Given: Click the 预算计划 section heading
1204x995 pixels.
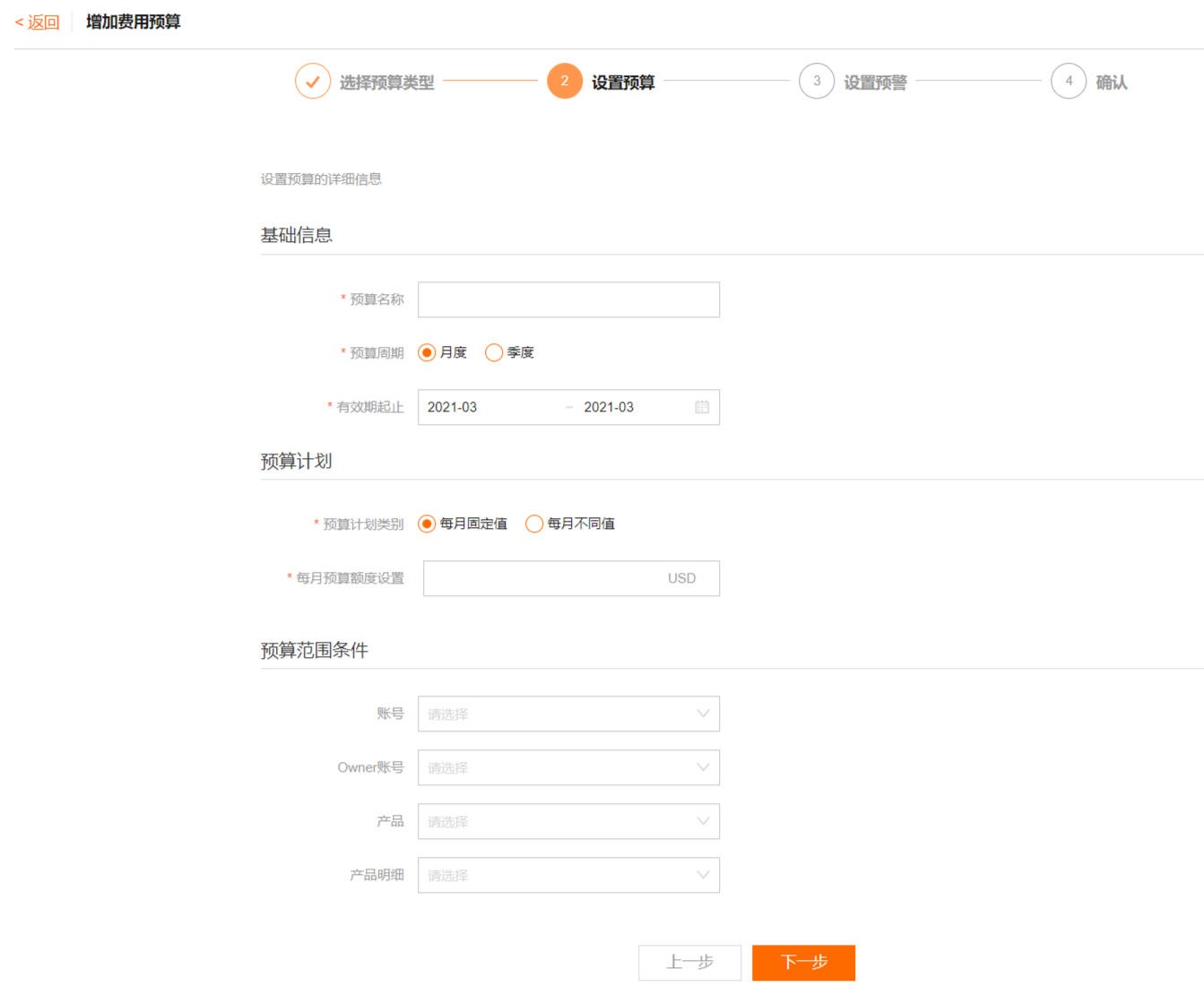Looking at the screenshot, I should (297, 462).
